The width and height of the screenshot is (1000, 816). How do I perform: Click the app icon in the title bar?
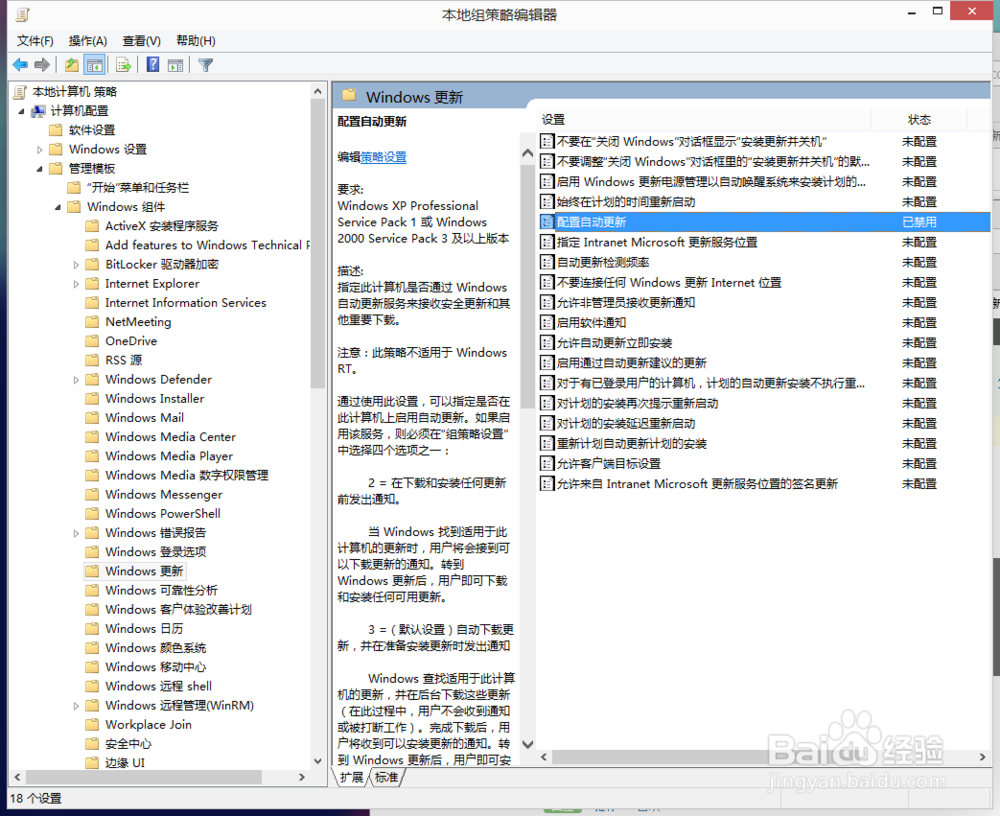(x=22, y=14)
